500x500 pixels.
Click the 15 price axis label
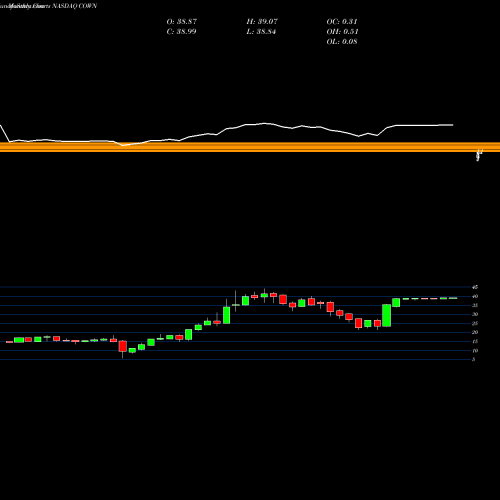click(475, 341)
